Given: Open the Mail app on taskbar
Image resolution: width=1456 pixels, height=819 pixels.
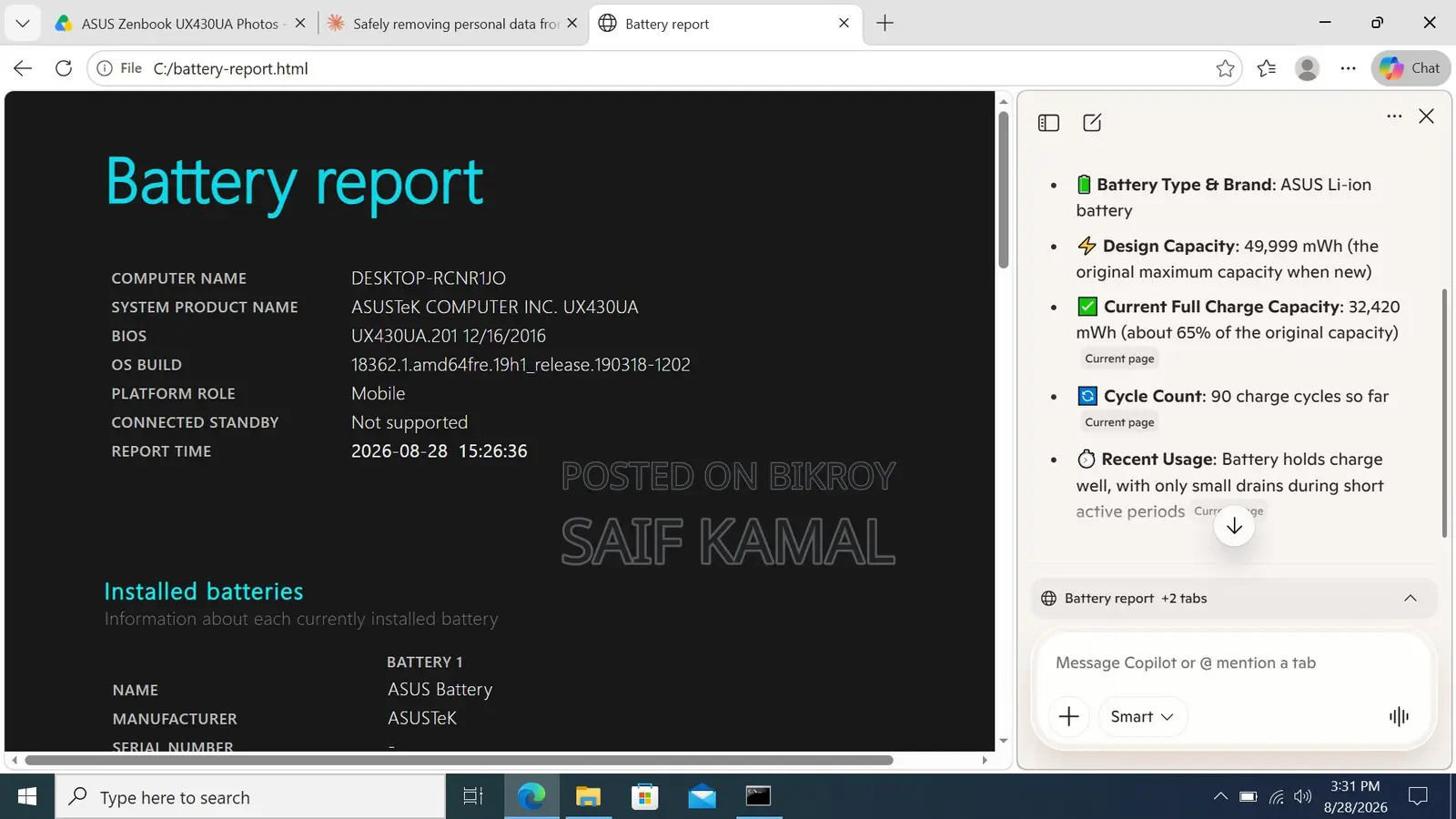Looking at the screenshot, I should pyautogui.click(x=702, y=797).
